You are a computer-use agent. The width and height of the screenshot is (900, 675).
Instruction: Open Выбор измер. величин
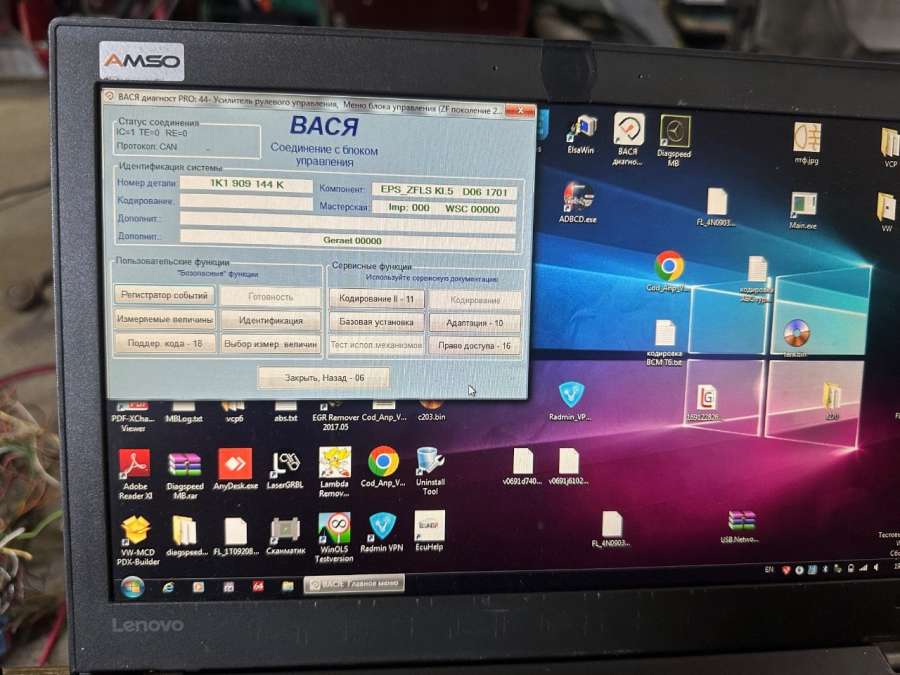point(271,344)
